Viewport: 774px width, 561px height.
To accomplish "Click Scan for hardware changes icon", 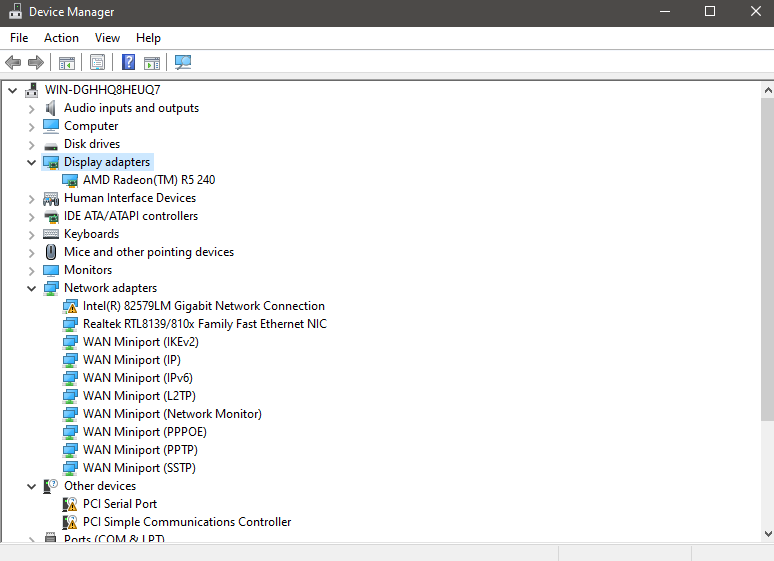I will pos(183,62).
